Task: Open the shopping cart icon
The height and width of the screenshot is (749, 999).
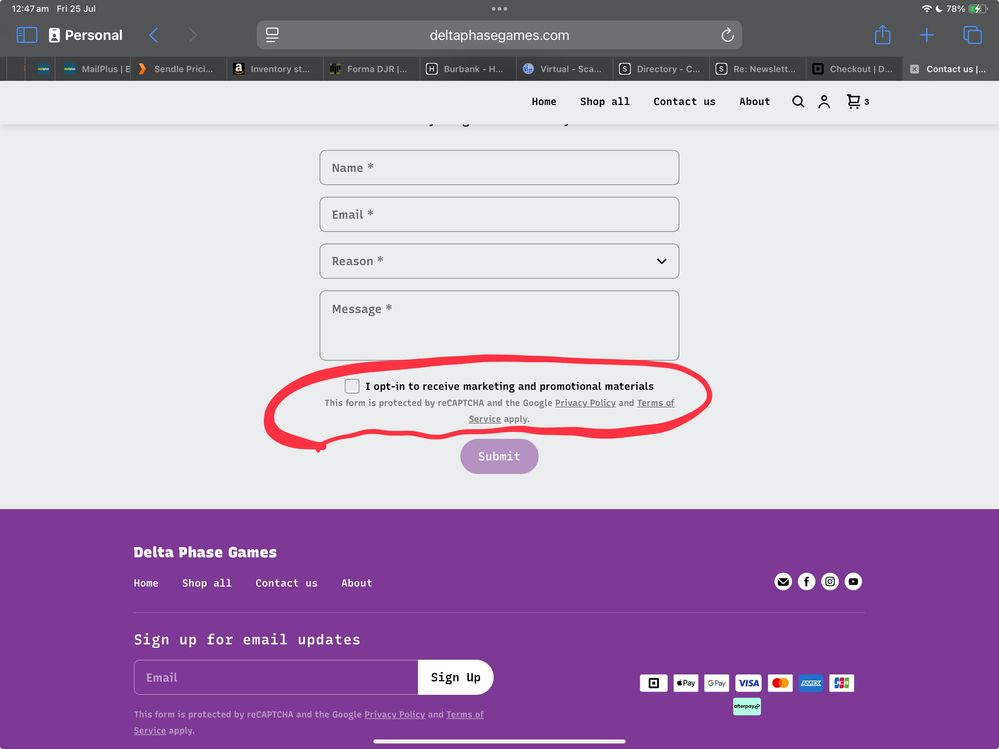Action: pos(854,102)
